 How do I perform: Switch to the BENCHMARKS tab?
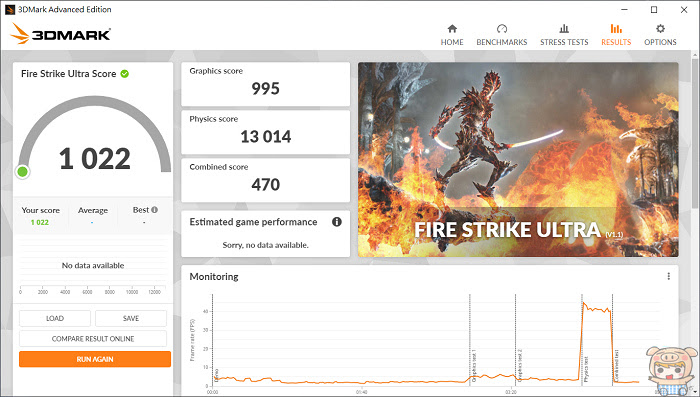click(x=502, y=35)
